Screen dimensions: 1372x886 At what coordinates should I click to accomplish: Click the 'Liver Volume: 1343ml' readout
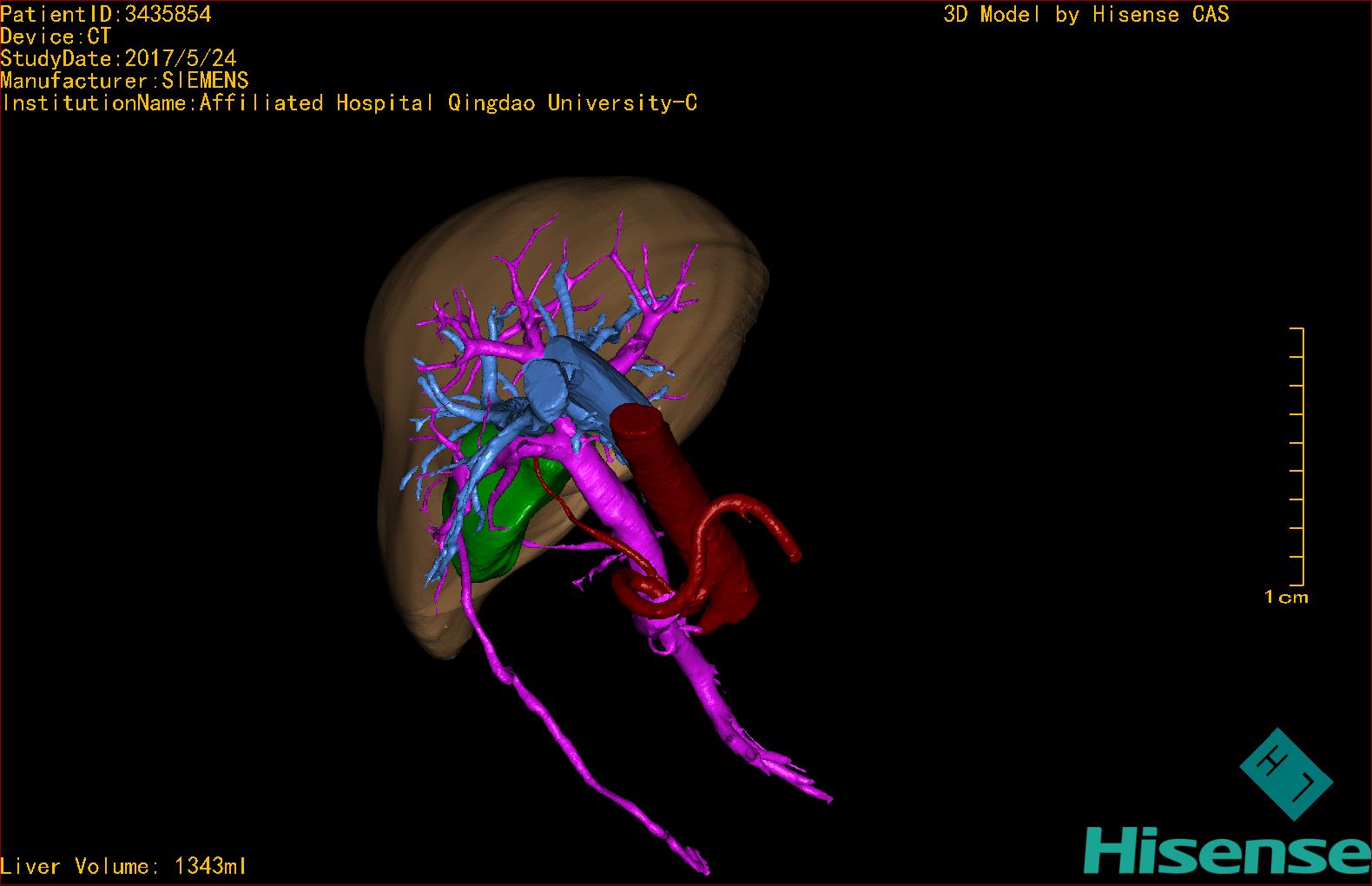tap(123, 866)
